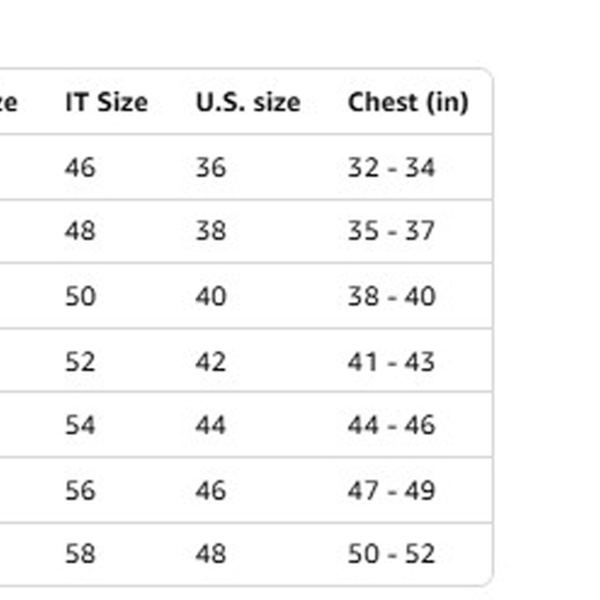The height and width of the screenshot is (600, 600).
Task: Click the IT Size column header
Action: click(x=106, y=102)
